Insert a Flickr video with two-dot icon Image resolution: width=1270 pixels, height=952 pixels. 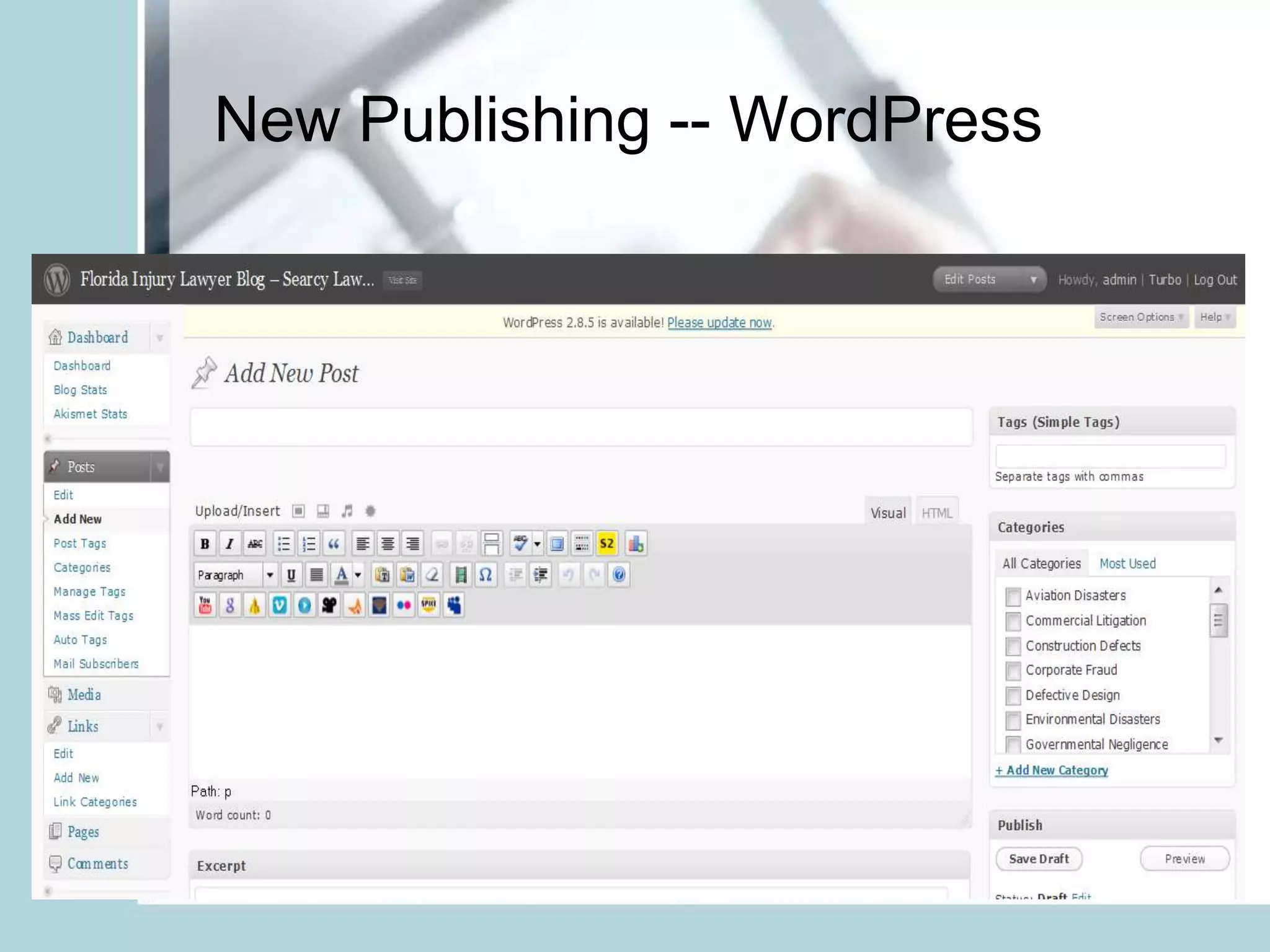coord(404,606)
